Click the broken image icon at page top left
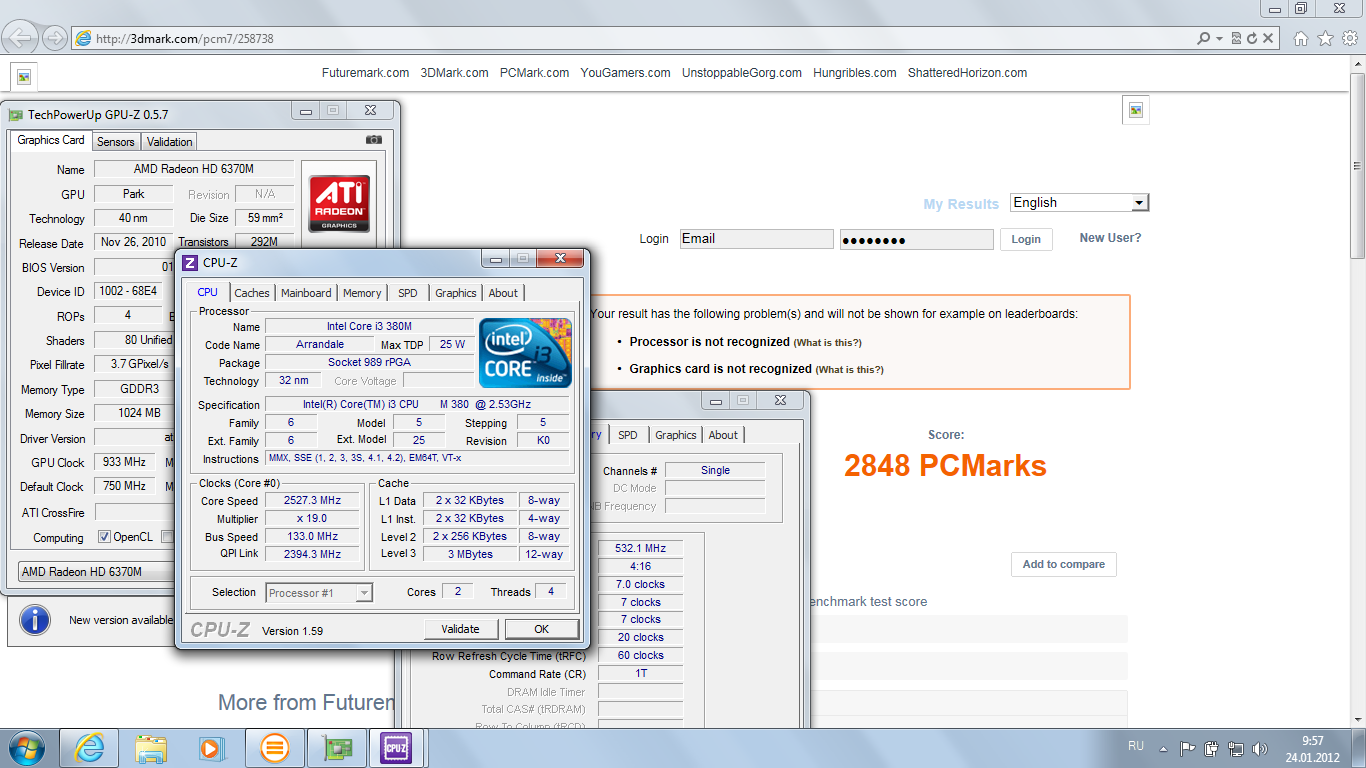The height and width of the screenshot is (768, 1366). pyautogui.click(x=24, y=76)
